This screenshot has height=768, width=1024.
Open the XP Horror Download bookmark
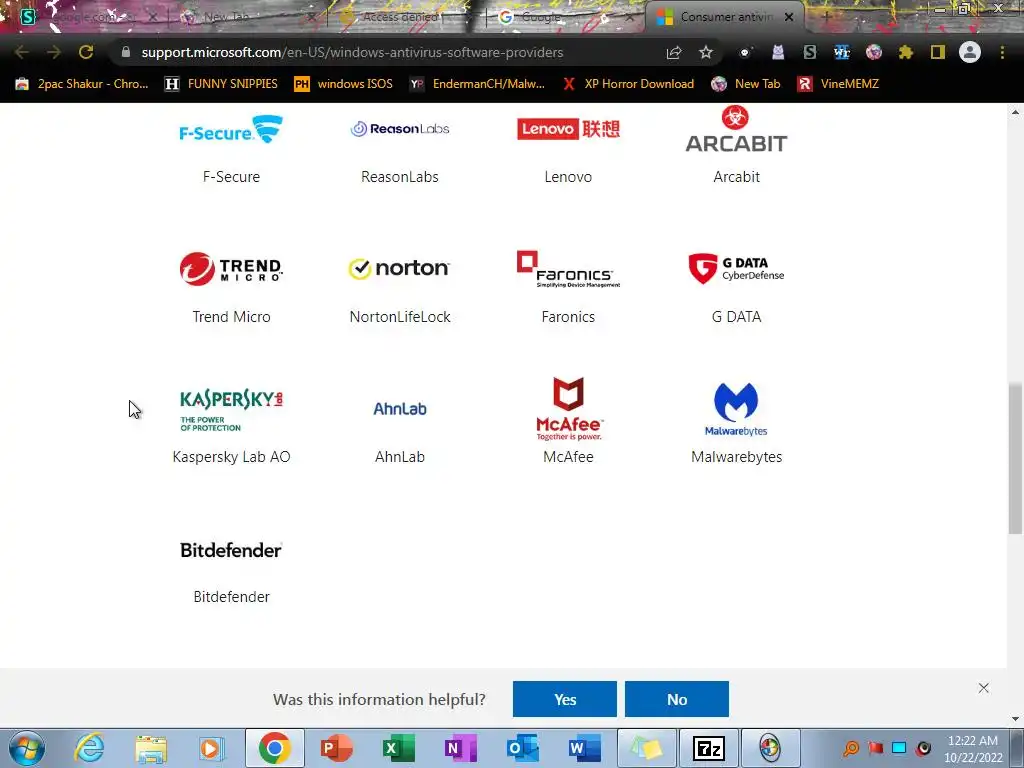[628, 84]
